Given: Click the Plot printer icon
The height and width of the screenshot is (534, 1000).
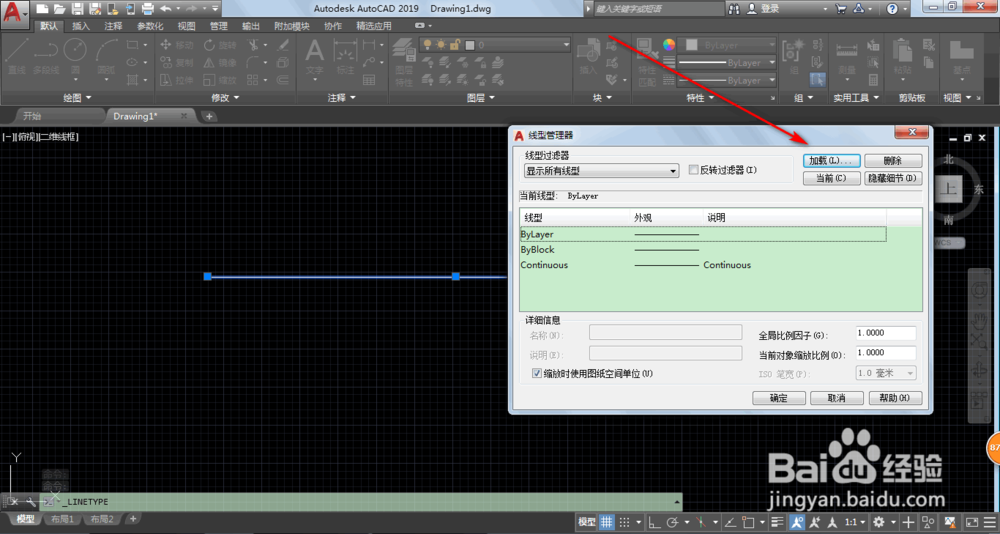Looking at the screenshot, I should 148,9.
